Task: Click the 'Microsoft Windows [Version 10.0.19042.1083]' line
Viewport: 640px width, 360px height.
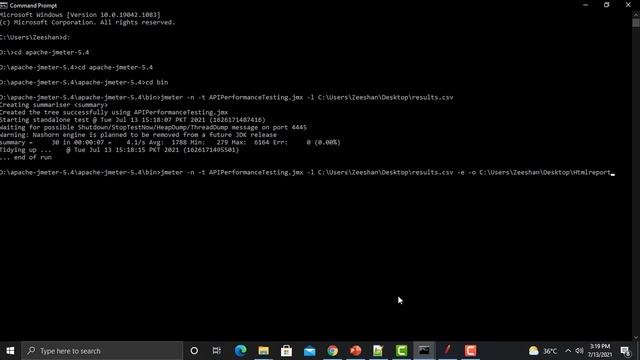Action: coord(80,15)
